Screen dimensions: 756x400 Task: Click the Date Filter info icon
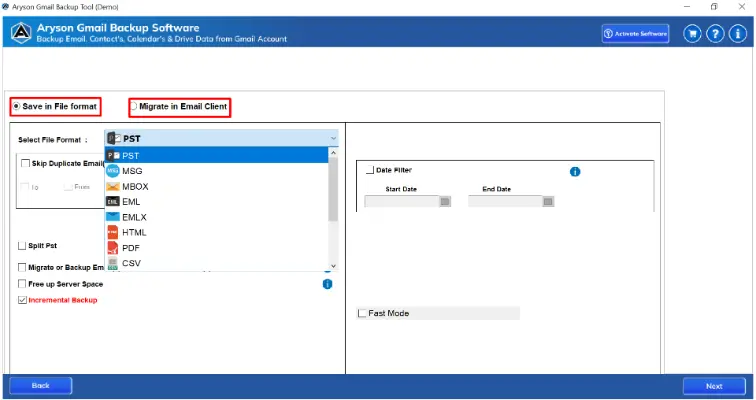click(x=575, y=172)
